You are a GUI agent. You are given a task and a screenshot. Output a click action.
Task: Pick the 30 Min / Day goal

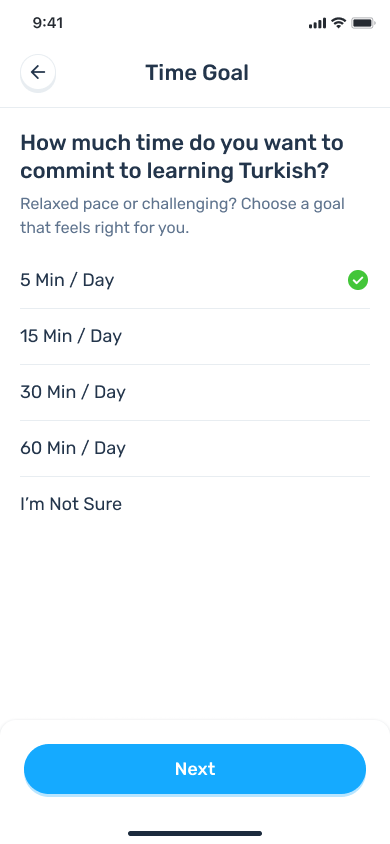click(x=195, y=392)
